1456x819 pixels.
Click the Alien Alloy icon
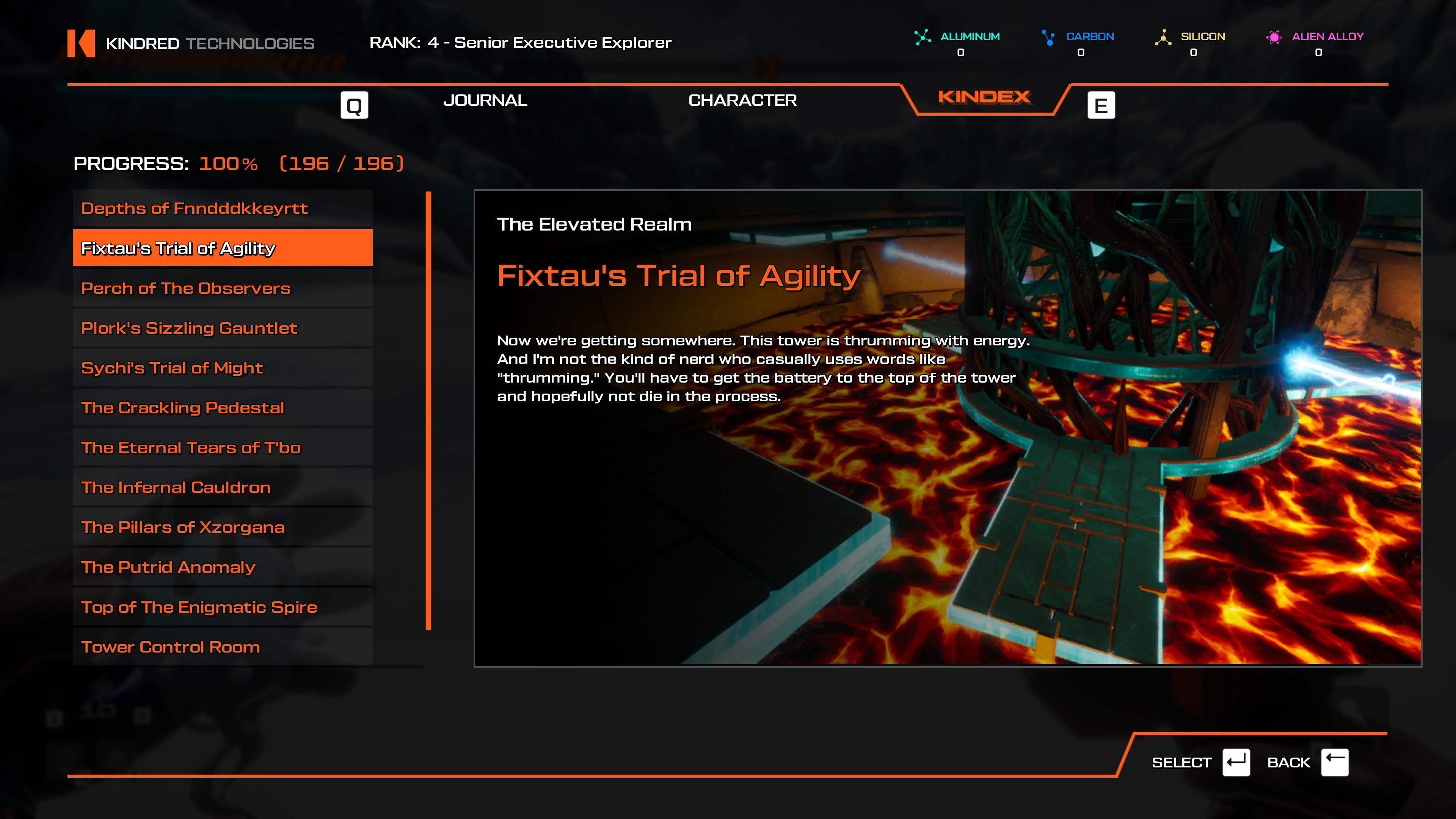click(1274, 37)
